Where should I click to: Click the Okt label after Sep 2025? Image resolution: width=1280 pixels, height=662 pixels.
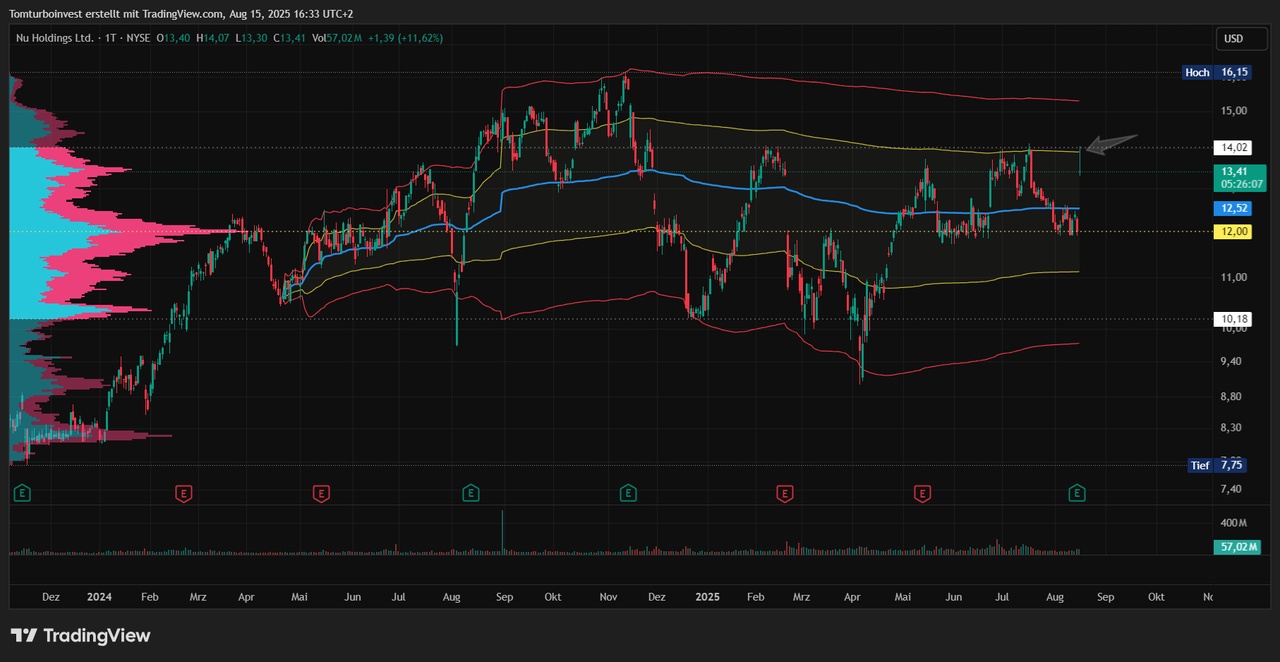click(x=1156, y=597)
